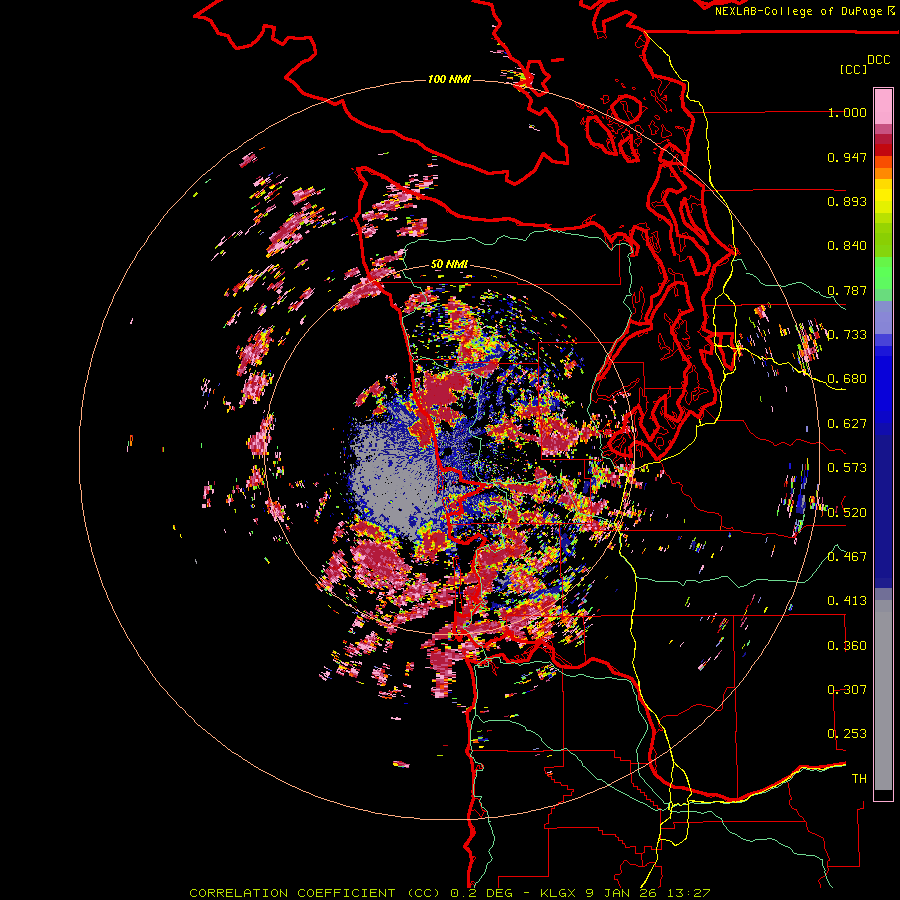900x900 pixels.
Task: Select the 0.360 scale value
Action: 847,646
